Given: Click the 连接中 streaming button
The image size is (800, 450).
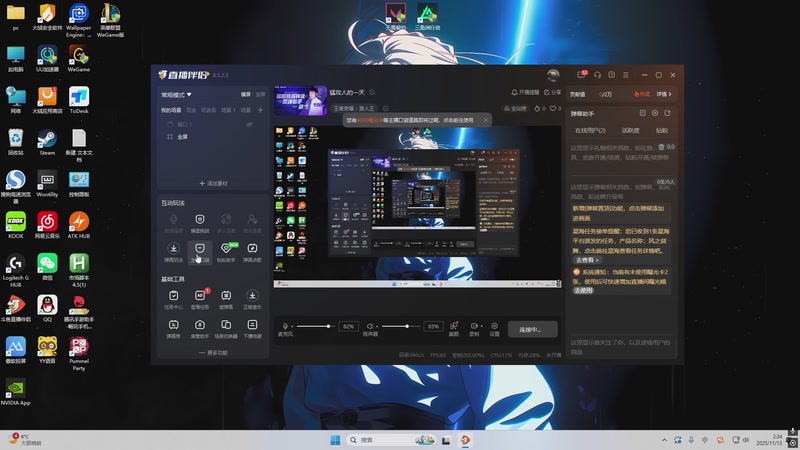Looking at the screenshot, I should coord(532,329).
